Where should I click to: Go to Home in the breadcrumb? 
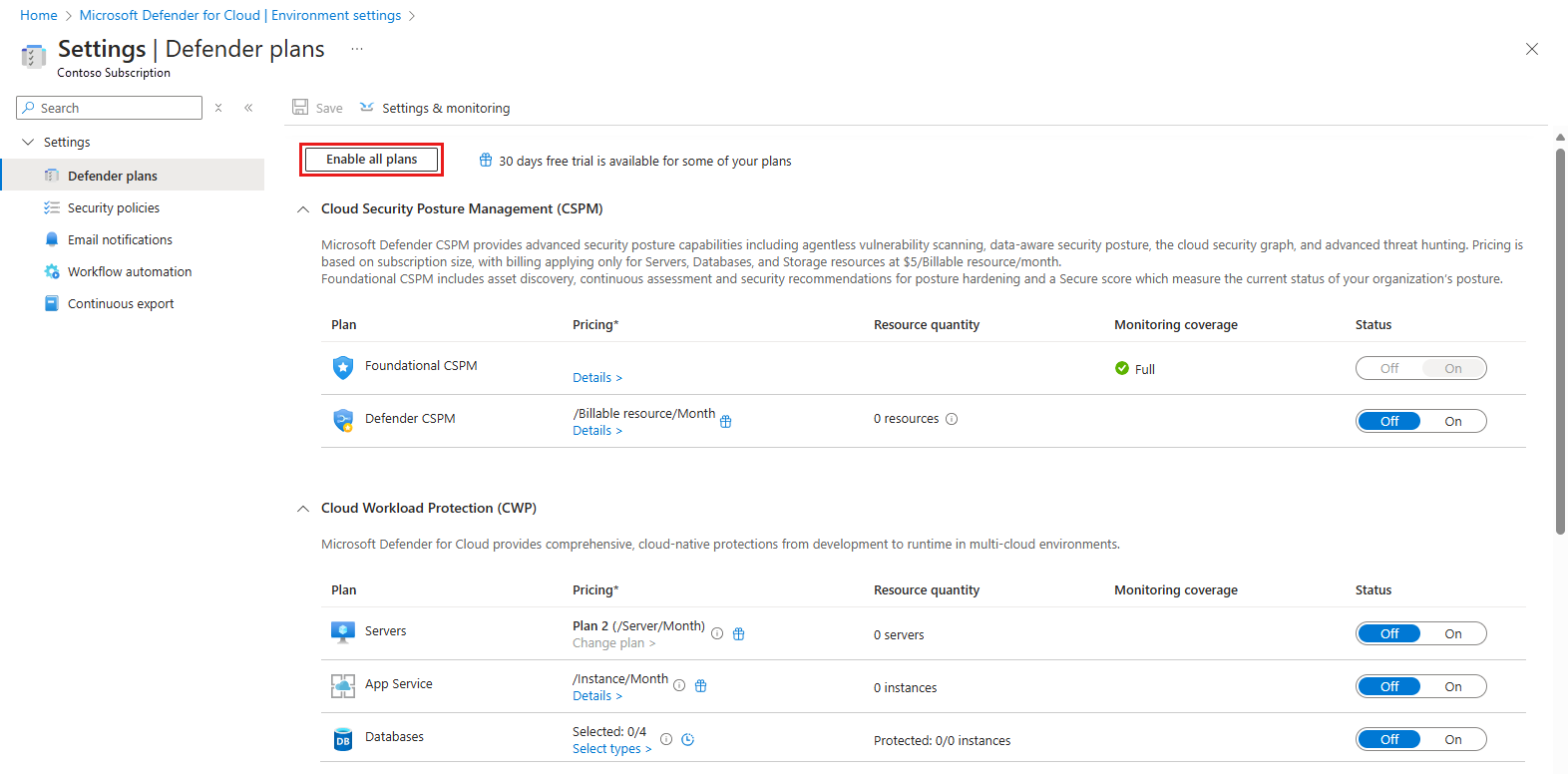point(39,15)
